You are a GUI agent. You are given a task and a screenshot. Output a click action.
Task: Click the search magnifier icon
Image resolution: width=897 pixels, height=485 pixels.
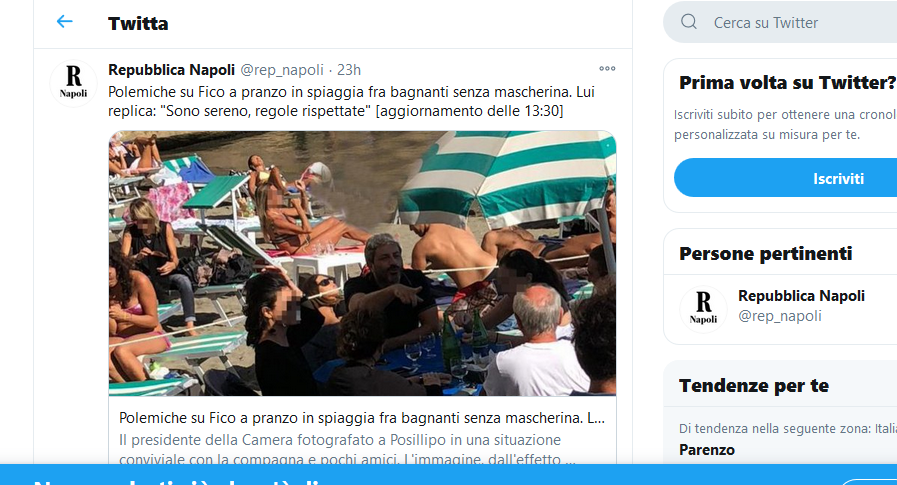pos(689,22)
